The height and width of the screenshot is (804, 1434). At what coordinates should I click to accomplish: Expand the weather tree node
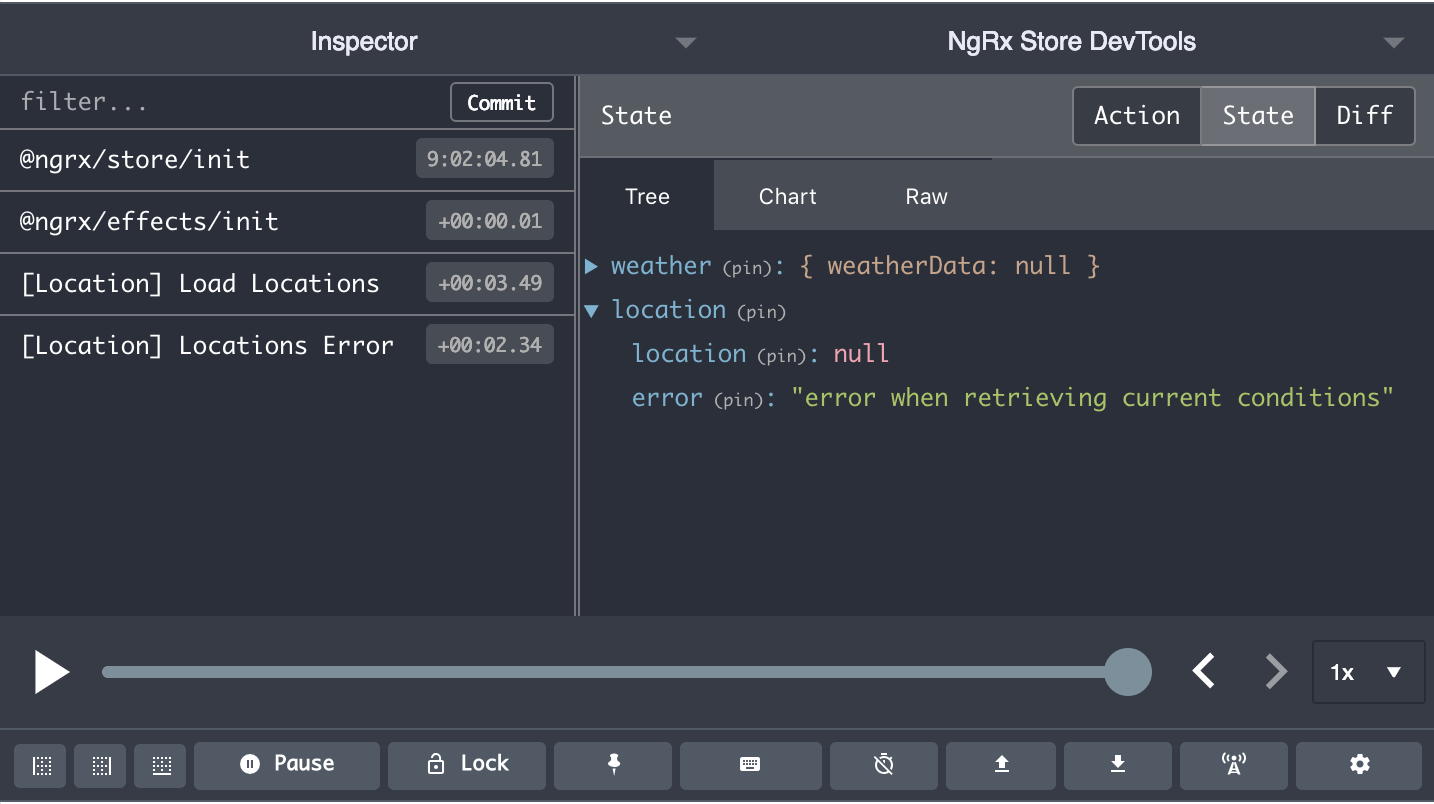click(x=591, y=266)
